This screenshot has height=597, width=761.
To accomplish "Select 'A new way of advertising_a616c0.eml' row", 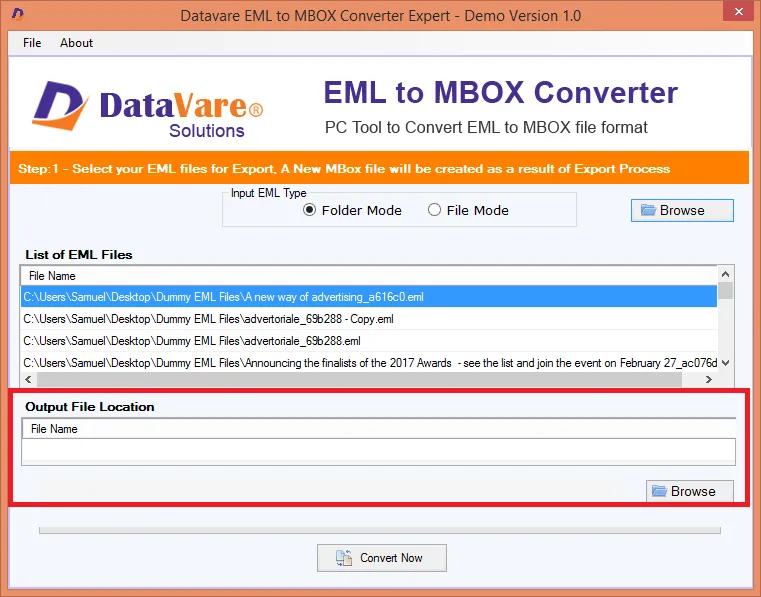I will click(x=369, y=297).
